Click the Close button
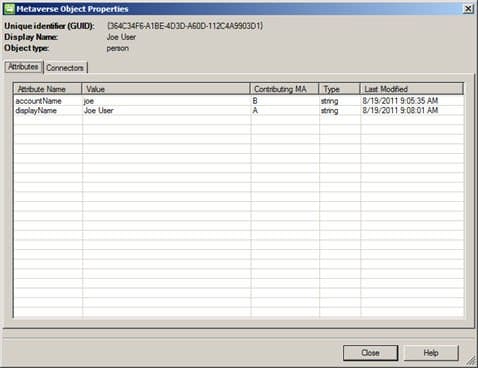This screenshot has width=478, height=368. tap(370, 353)
